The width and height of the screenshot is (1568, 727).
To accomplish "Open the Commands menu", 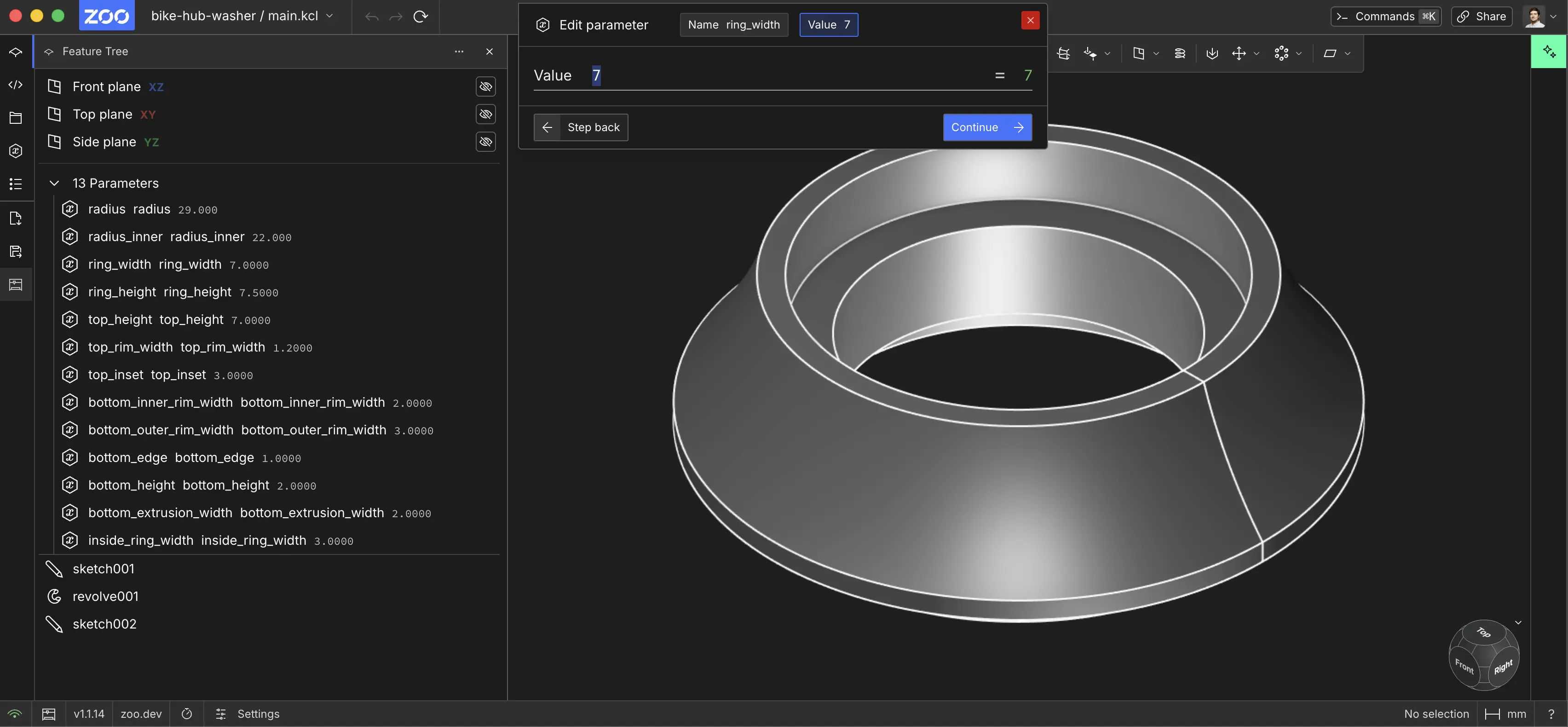I will 1385,16.
